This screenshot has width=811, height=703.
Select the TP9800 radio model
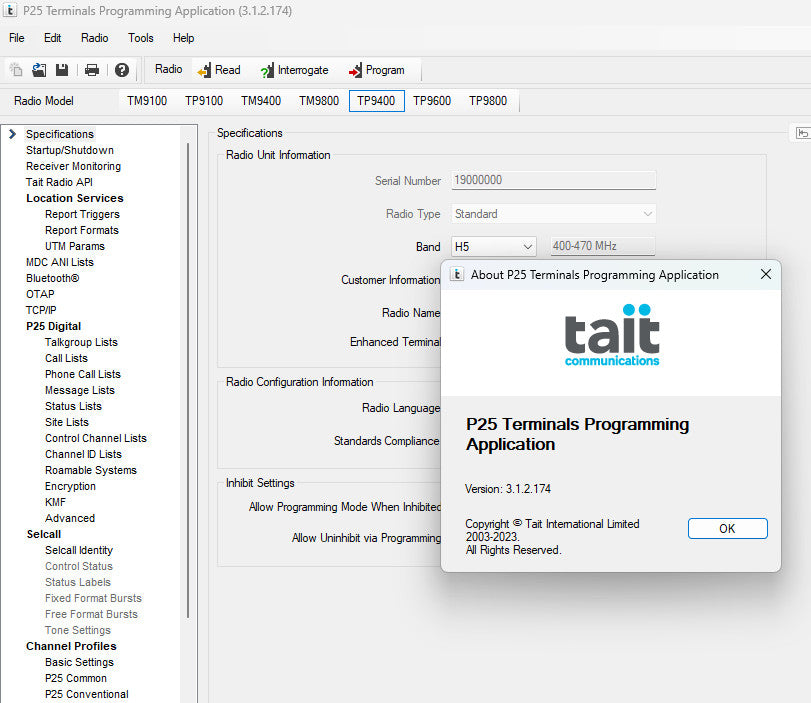pos(488,100)
